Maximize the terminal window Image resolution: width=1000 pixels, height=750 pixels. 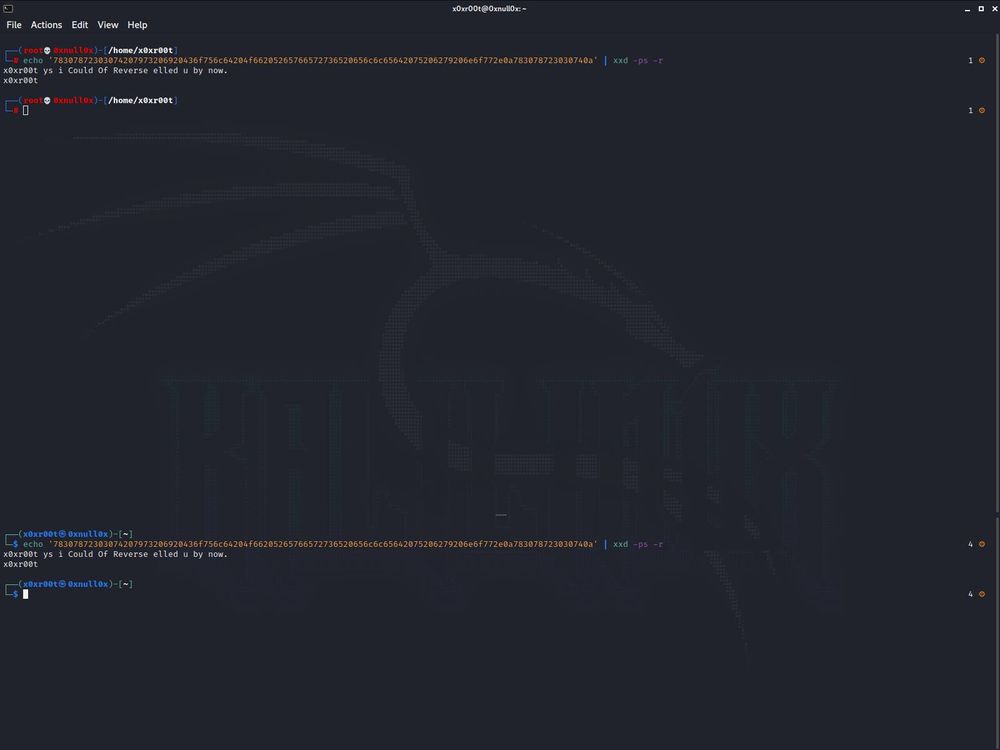(979, 8)
